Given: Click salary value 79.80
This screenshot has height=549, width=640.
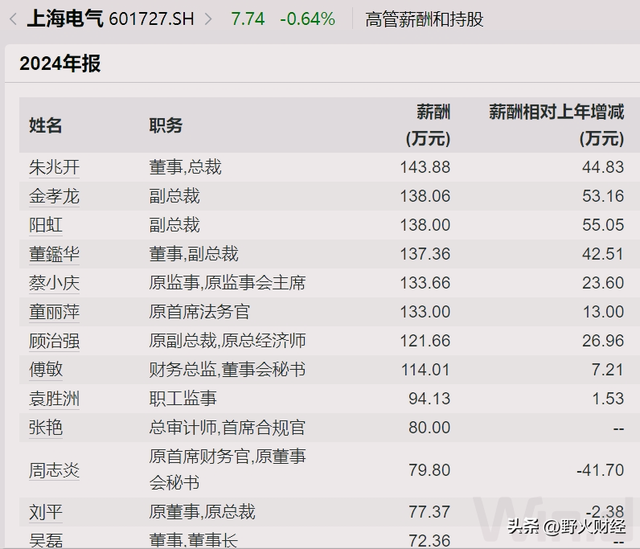Looking at the screenshot, I should pos(429,470).
